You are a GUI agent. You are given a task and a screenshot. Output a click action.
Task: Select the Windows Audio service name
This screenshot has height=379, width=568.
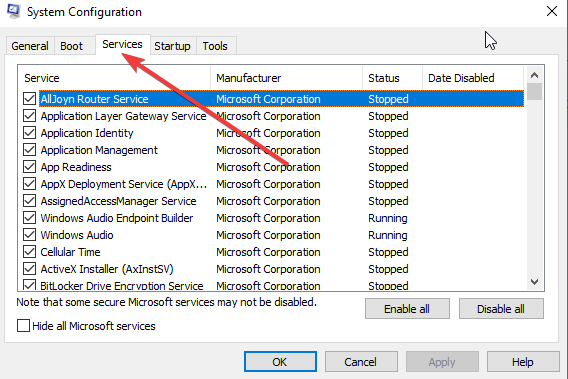click(x=77, y=235)
